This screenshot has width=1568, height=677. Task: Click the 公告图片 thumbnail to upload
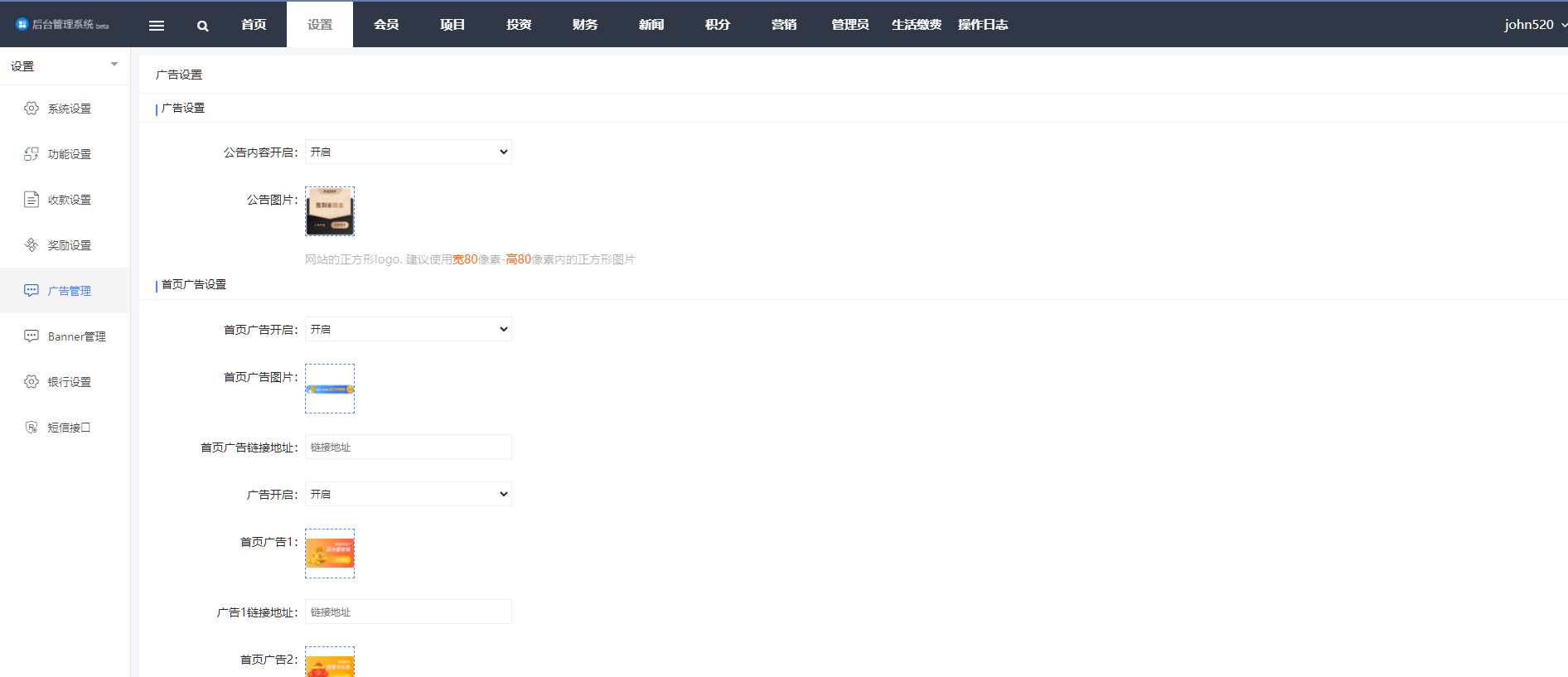(x=330, y=211)
